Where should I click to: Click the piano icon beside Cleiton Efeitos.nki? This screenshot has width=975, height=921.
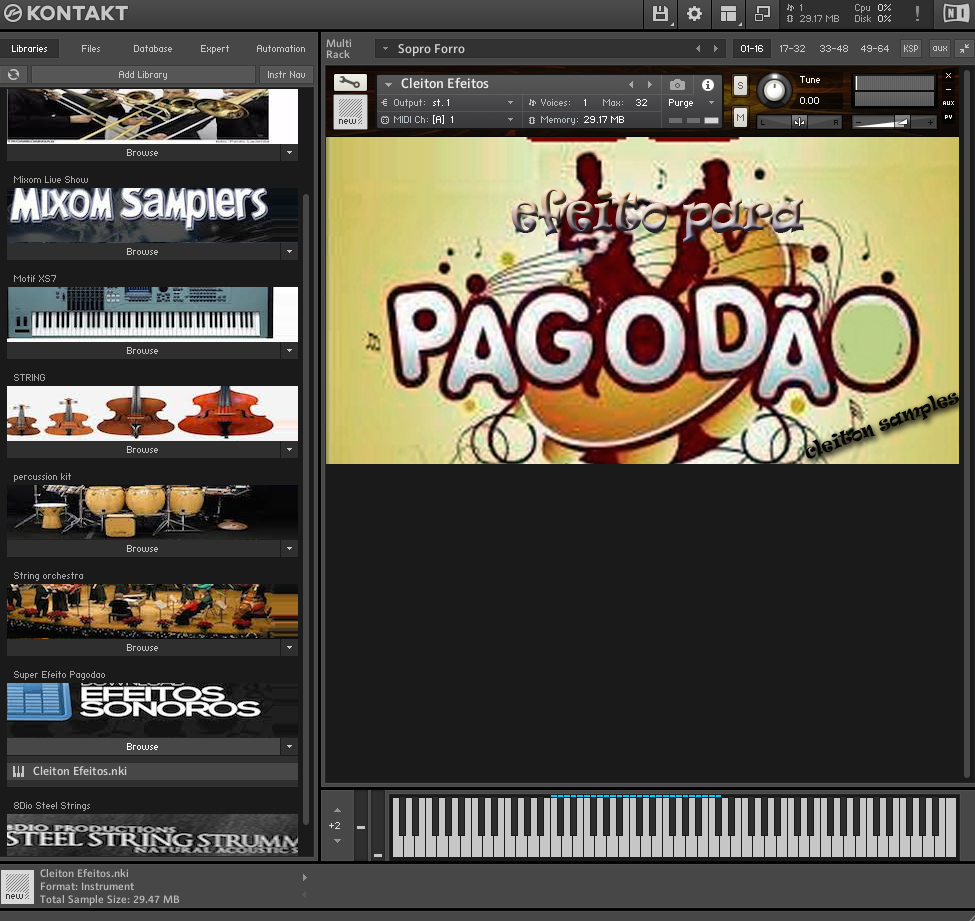tap(19, 772)
